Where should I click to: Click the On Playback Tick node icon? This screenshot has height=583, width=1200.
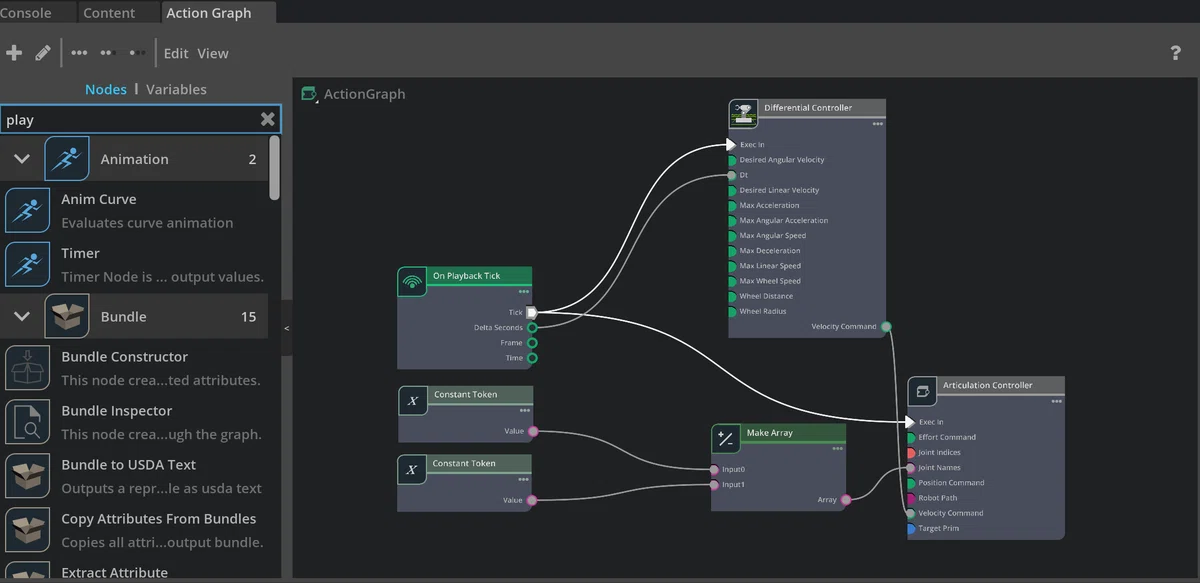pos(412,282)
